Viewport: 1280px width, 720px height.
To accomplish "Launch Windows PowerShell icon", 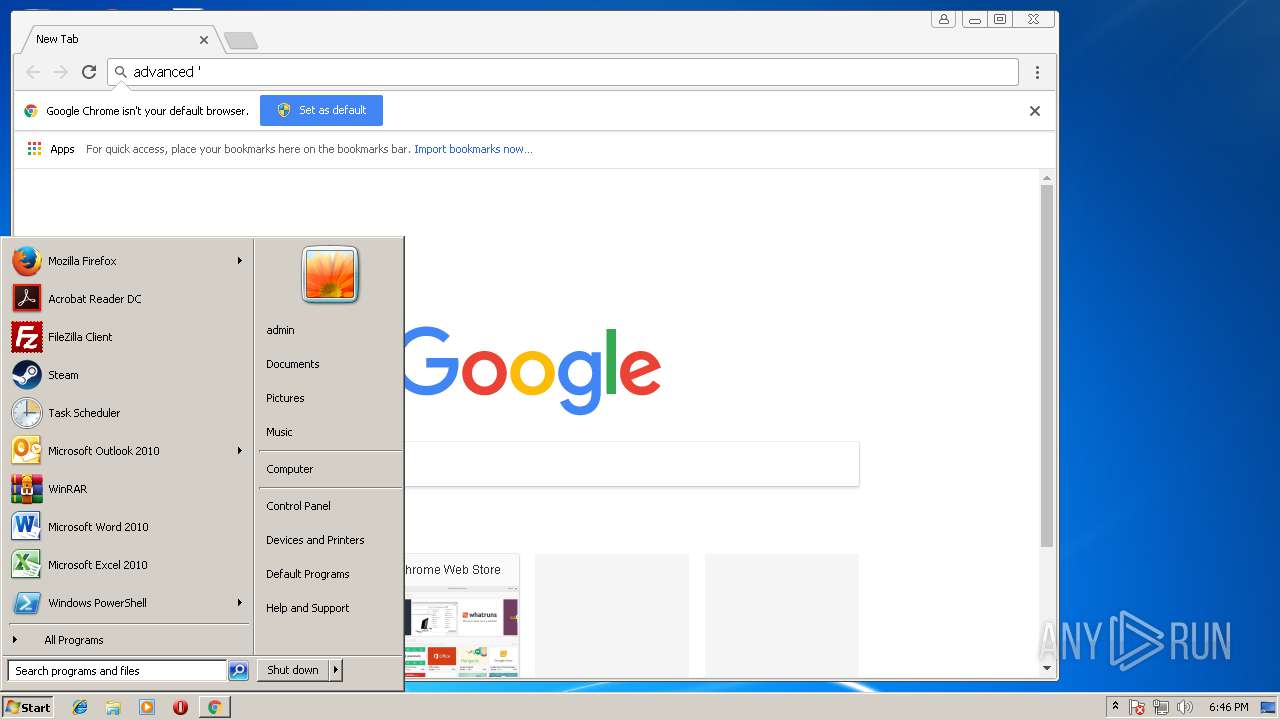I will point(27,603).
